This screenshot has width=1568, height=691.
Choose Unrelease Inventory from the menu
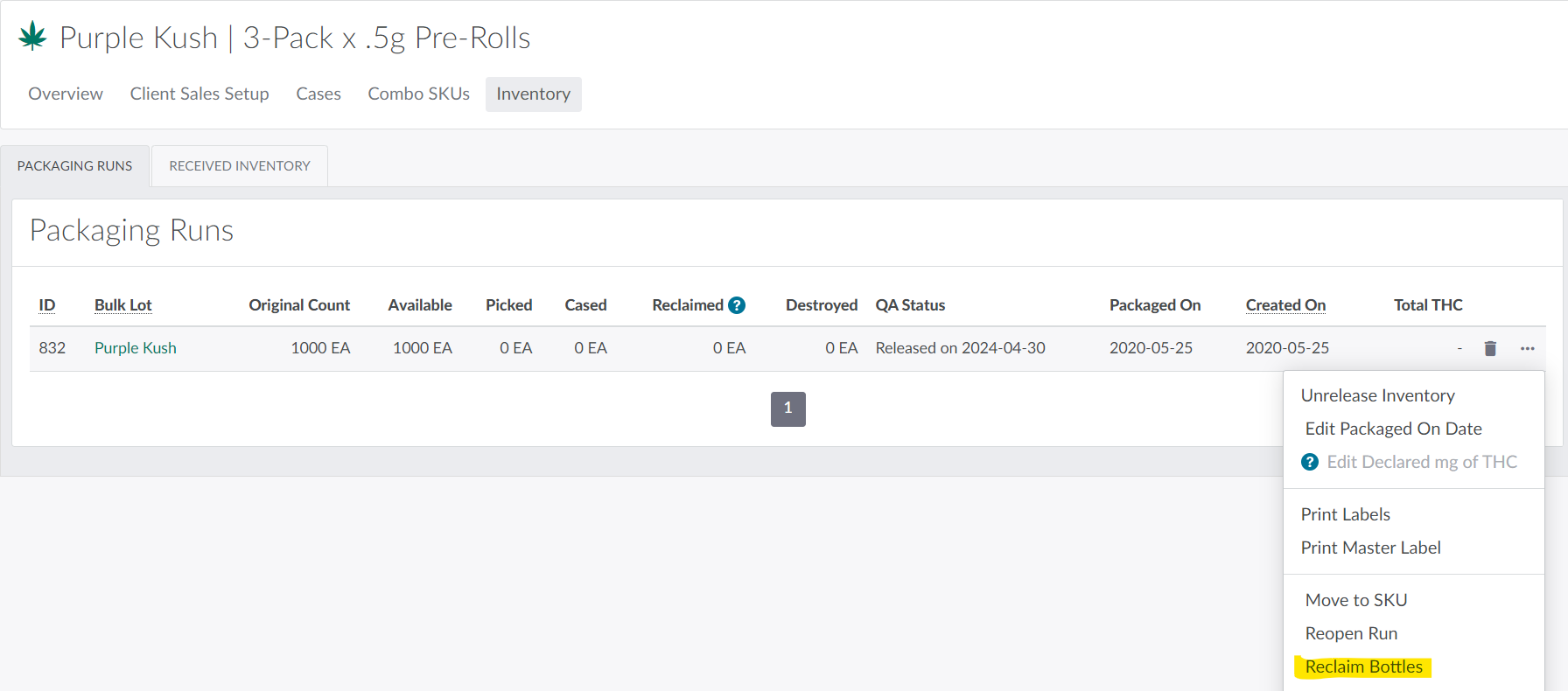1377,395
